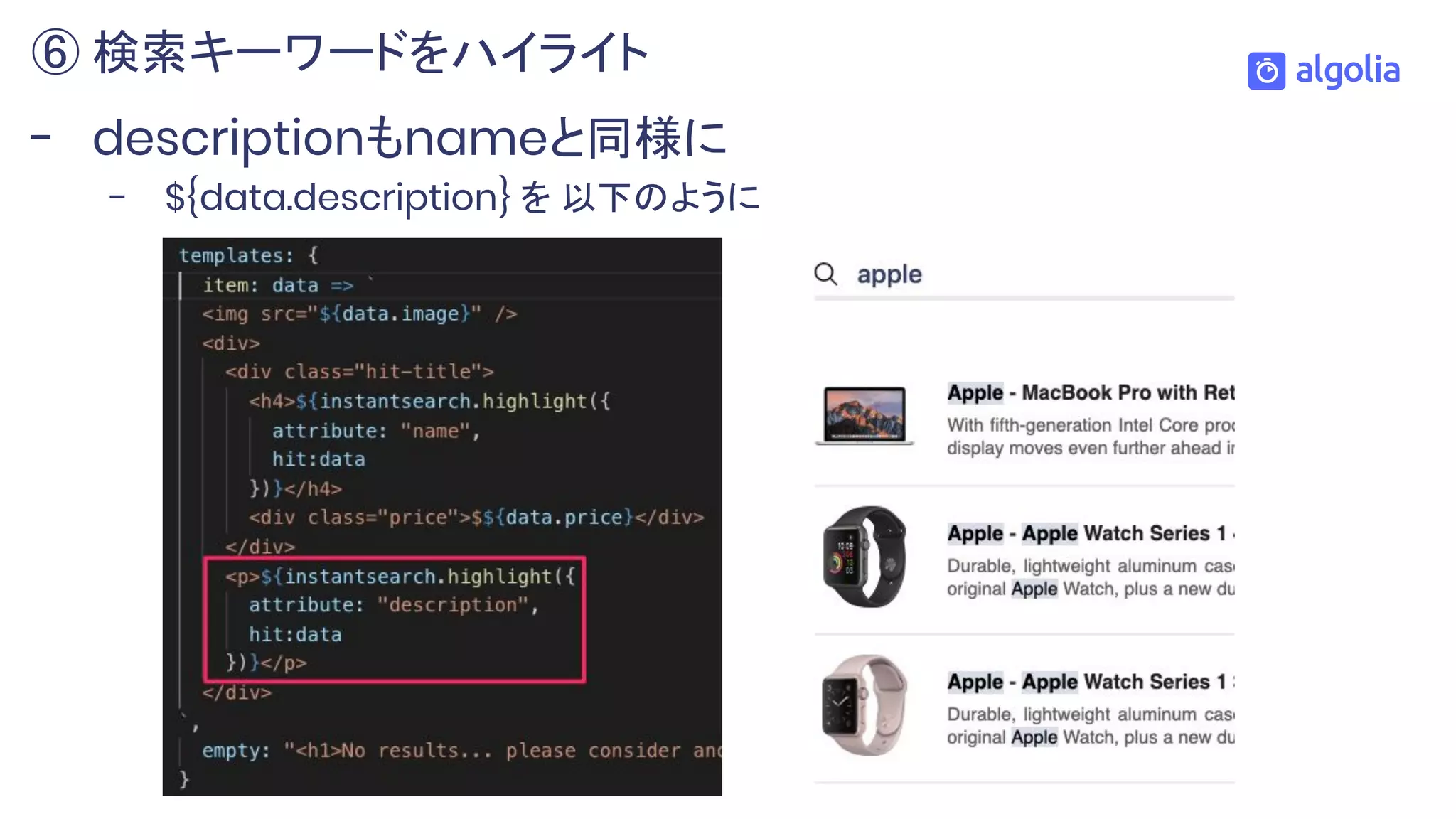Click the templates: { code line

click(x=249, y=255)
